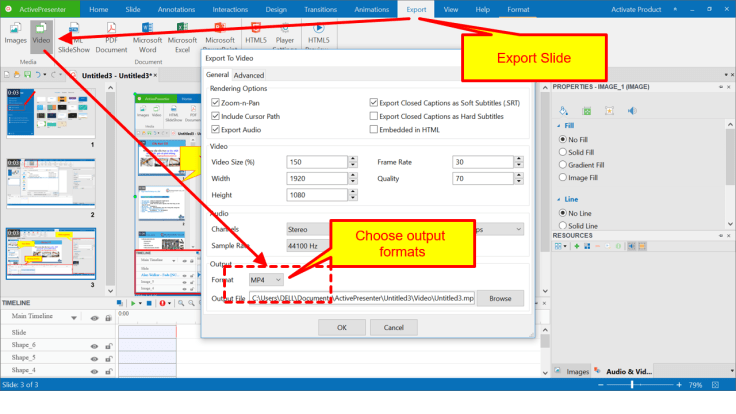
Task: Lock the Main Timeline lock icon
Action: point(108,318)
